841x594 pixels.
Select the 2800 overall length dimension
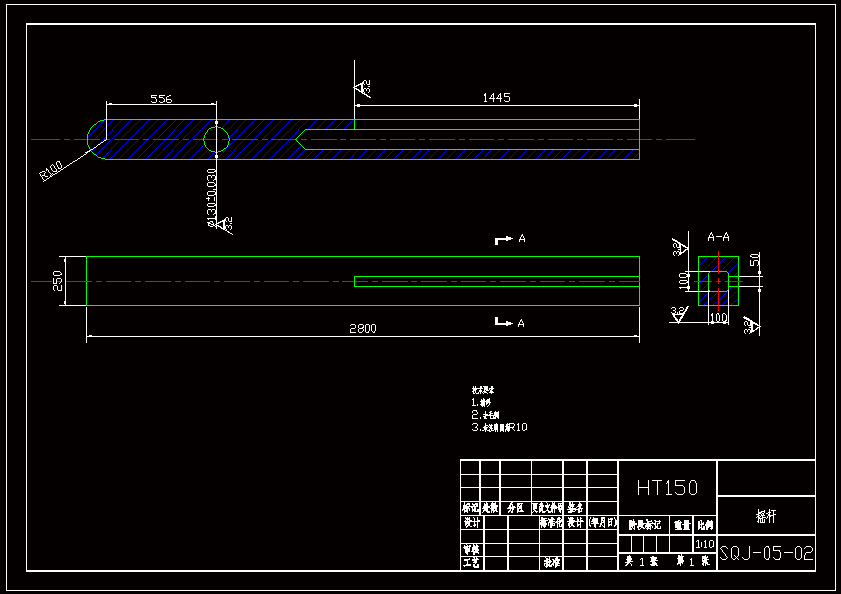[x=363, y=328]
